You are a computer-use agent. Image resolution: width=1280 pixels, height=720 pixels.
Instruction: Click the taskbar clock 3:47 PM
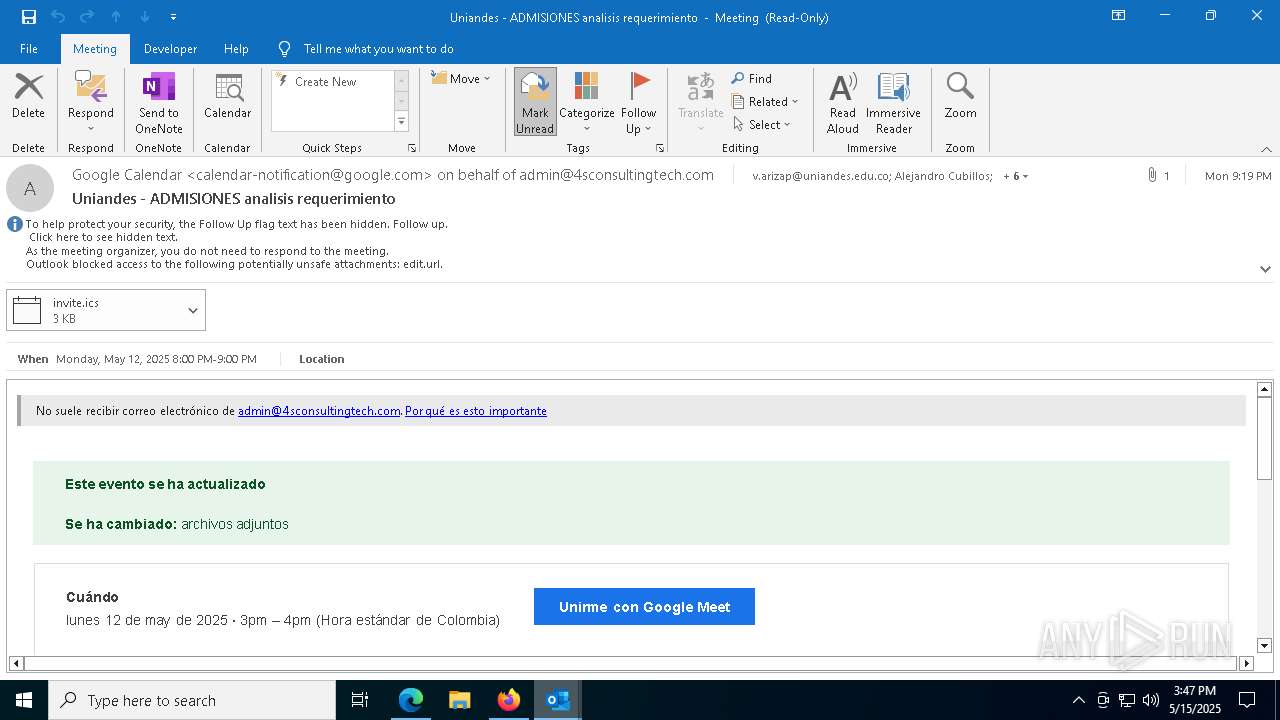1195,691
